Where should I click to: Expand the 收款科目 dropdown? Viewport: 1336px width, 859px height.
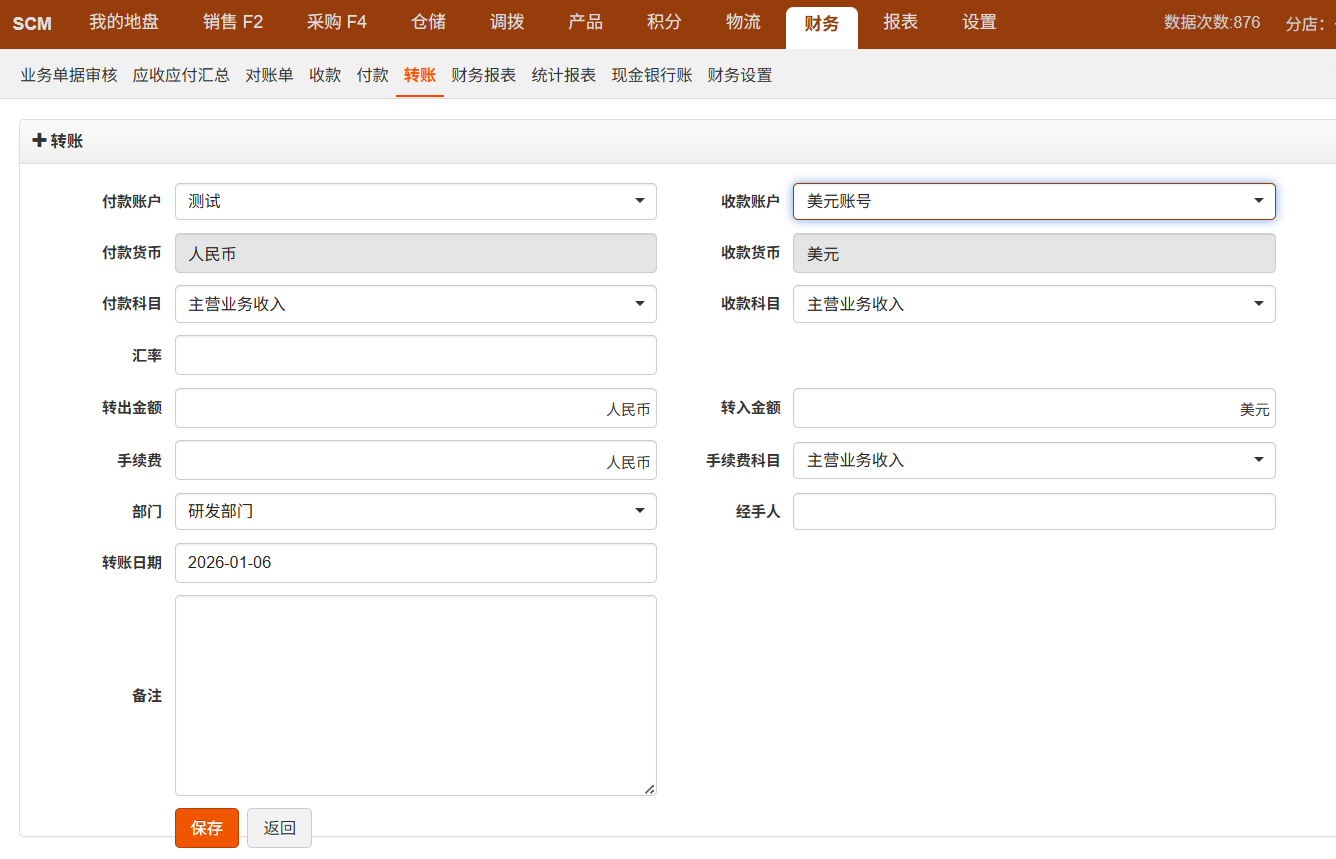1033,304
